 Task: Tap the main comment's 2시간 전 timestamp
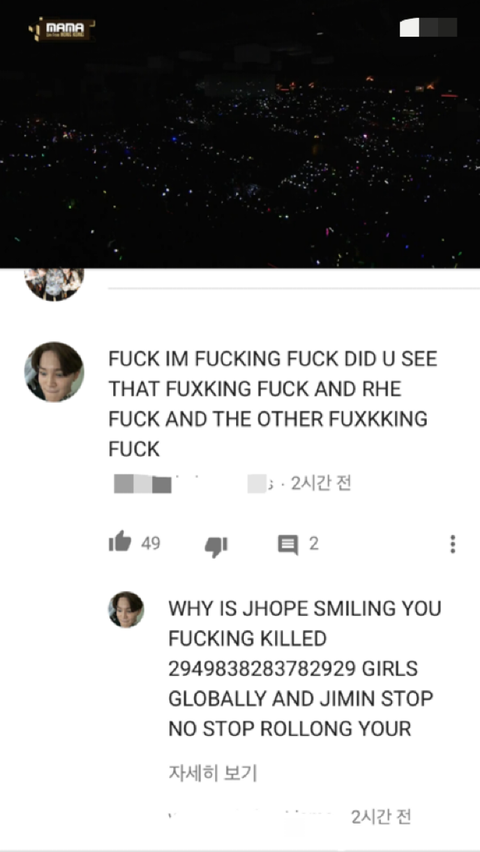pyautogui.click(x=321, y=483)
